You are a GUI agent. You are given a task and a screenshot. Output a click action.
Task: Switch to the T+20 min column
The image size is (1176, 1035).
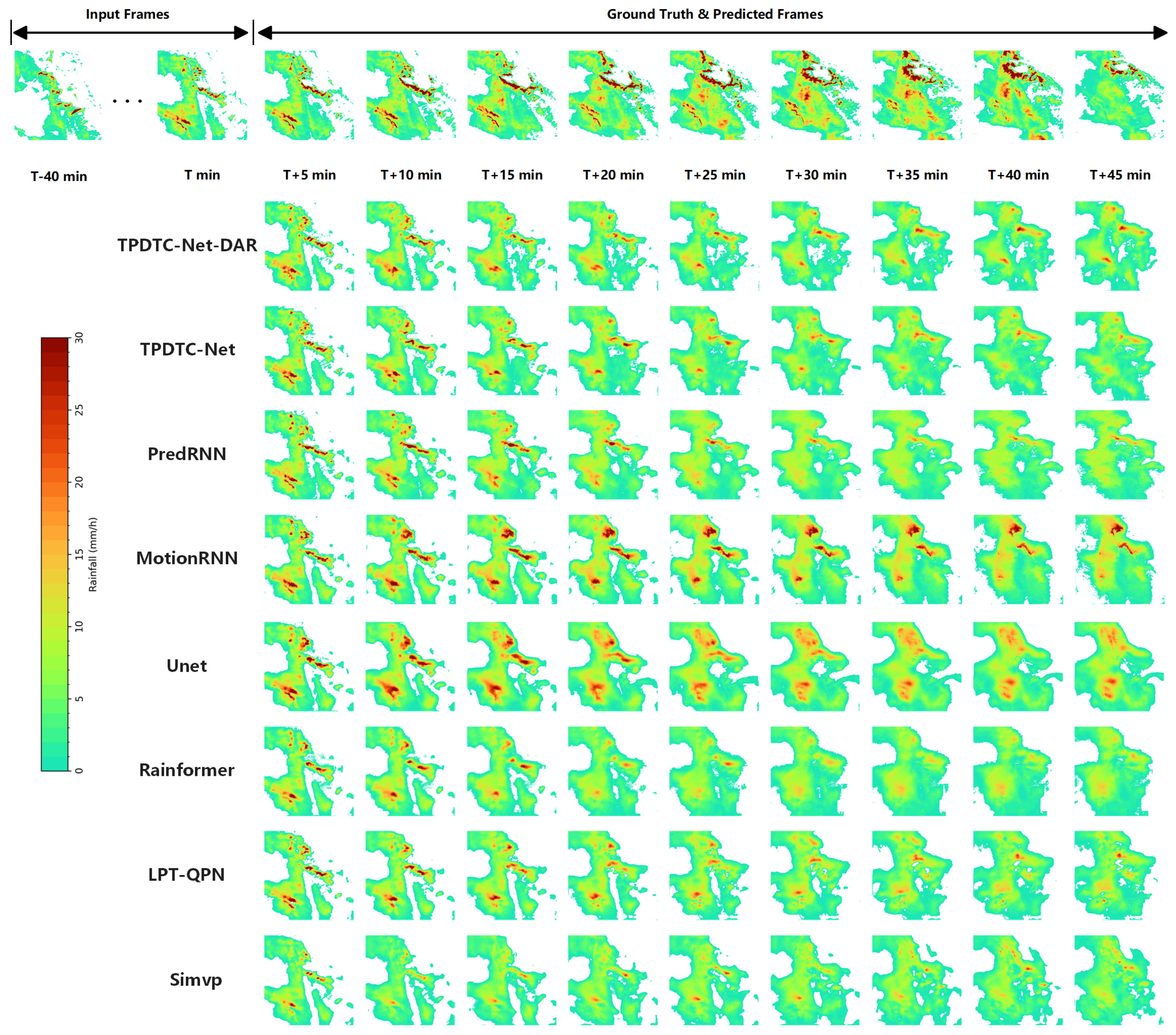pos(613,174)
